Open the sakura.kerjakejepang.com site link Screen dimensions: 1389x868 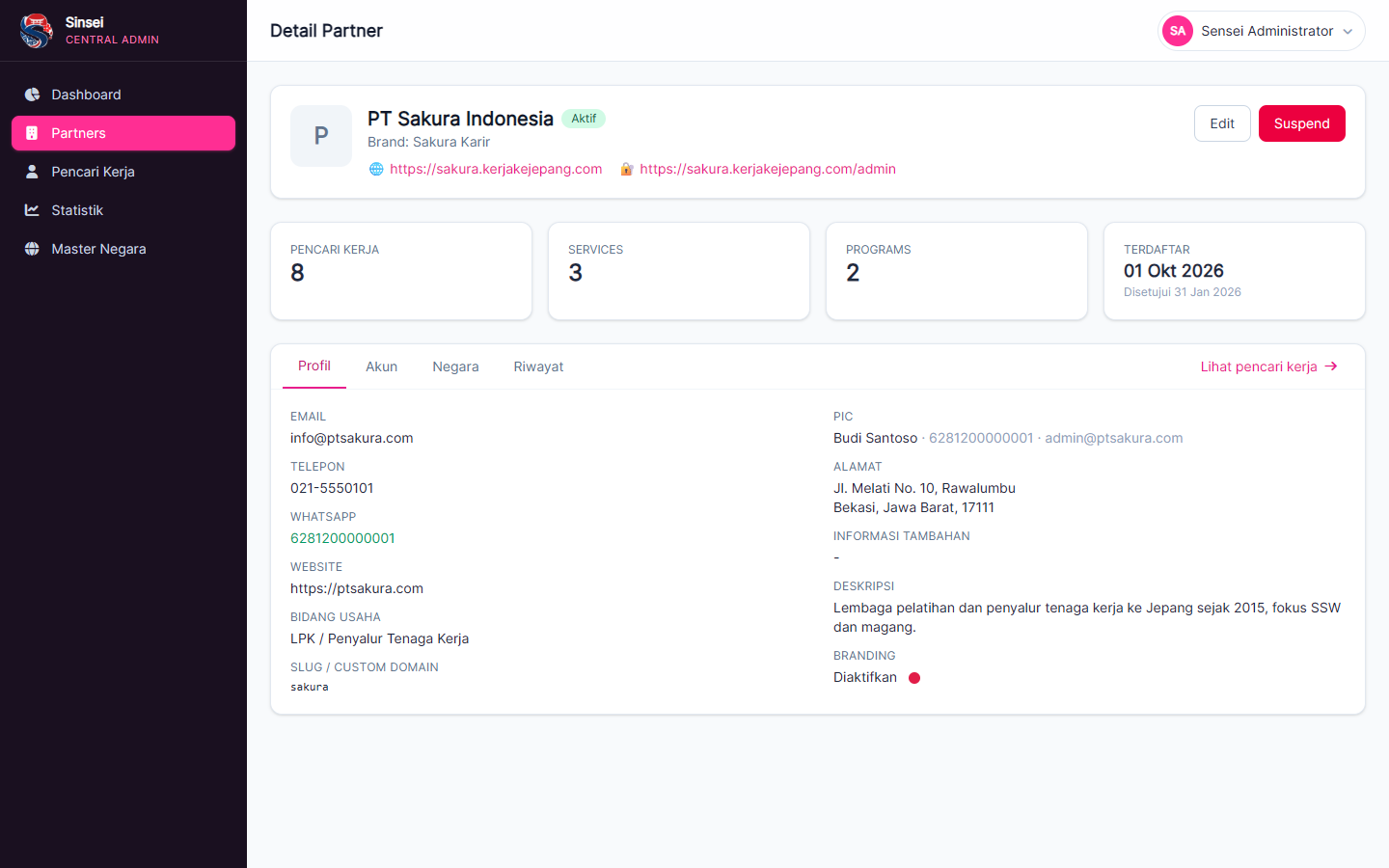pos(496,169)
